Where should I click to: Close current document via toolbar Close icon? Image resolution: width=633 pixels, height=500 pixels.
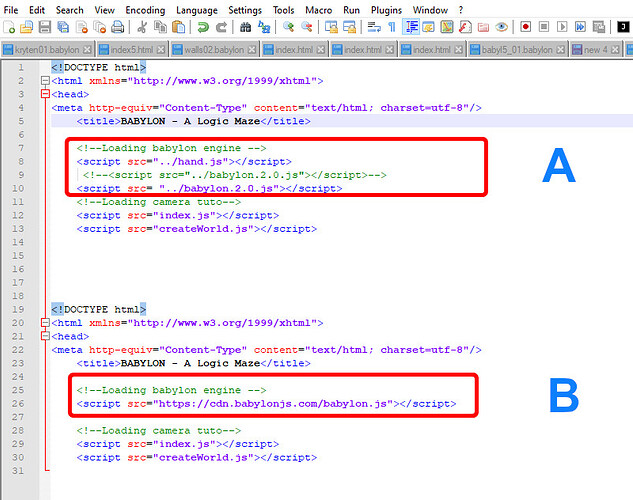(x=82, y=27)
